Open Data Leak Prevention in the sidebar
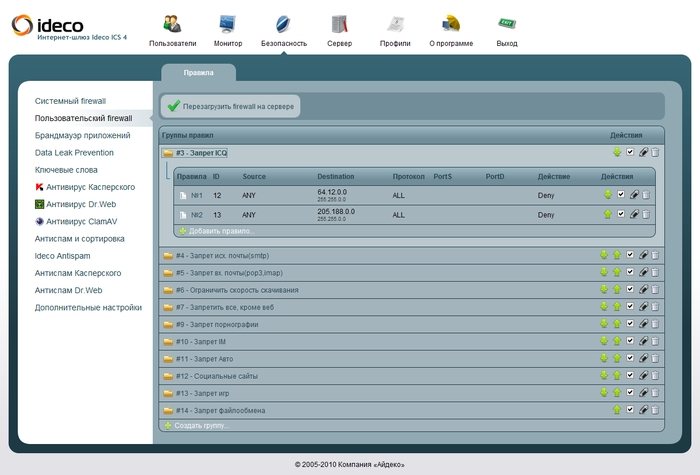This screenshot has height=475, width=700. pos(74,153)
